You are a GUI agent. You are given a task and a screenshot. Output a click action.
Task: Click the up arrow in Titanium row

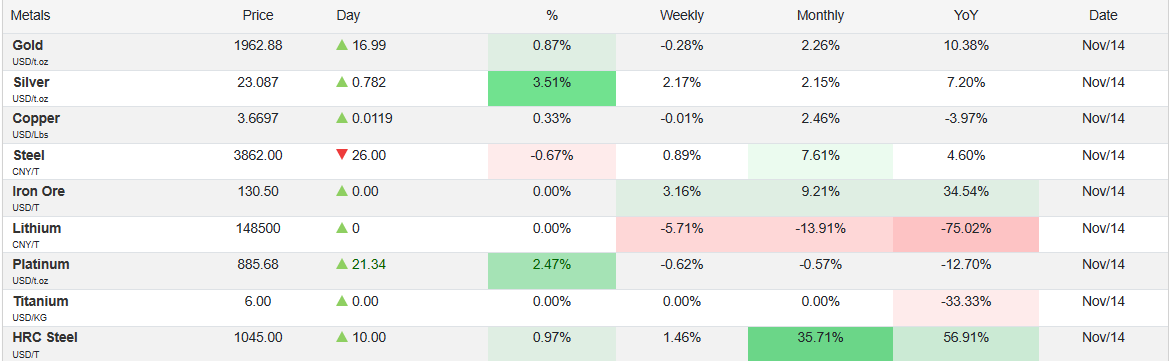[342, 301]
